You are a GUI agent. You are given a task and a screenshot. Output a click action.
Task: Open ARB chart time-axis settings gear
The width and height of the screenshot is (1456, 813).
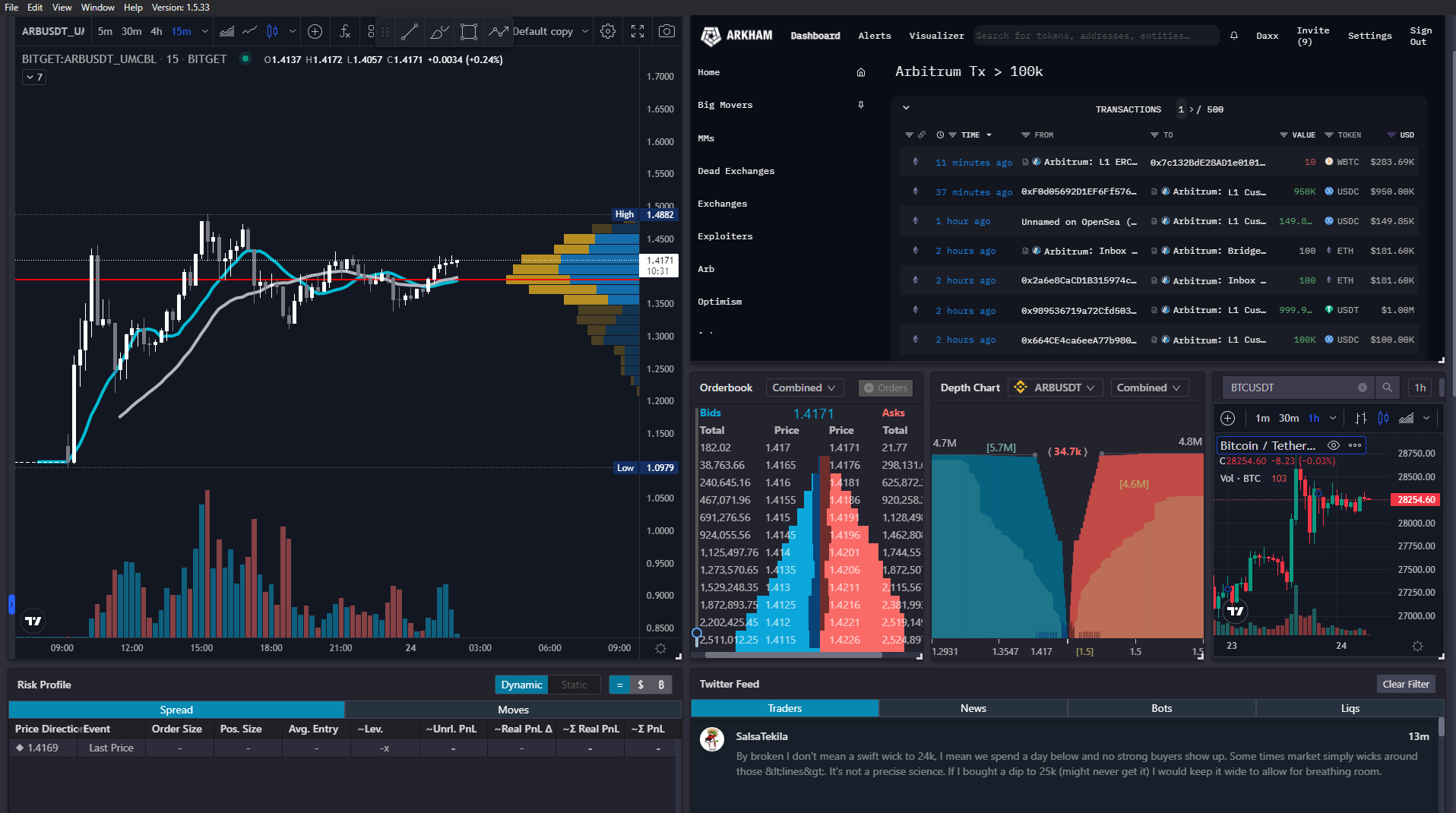coord(660,649)
